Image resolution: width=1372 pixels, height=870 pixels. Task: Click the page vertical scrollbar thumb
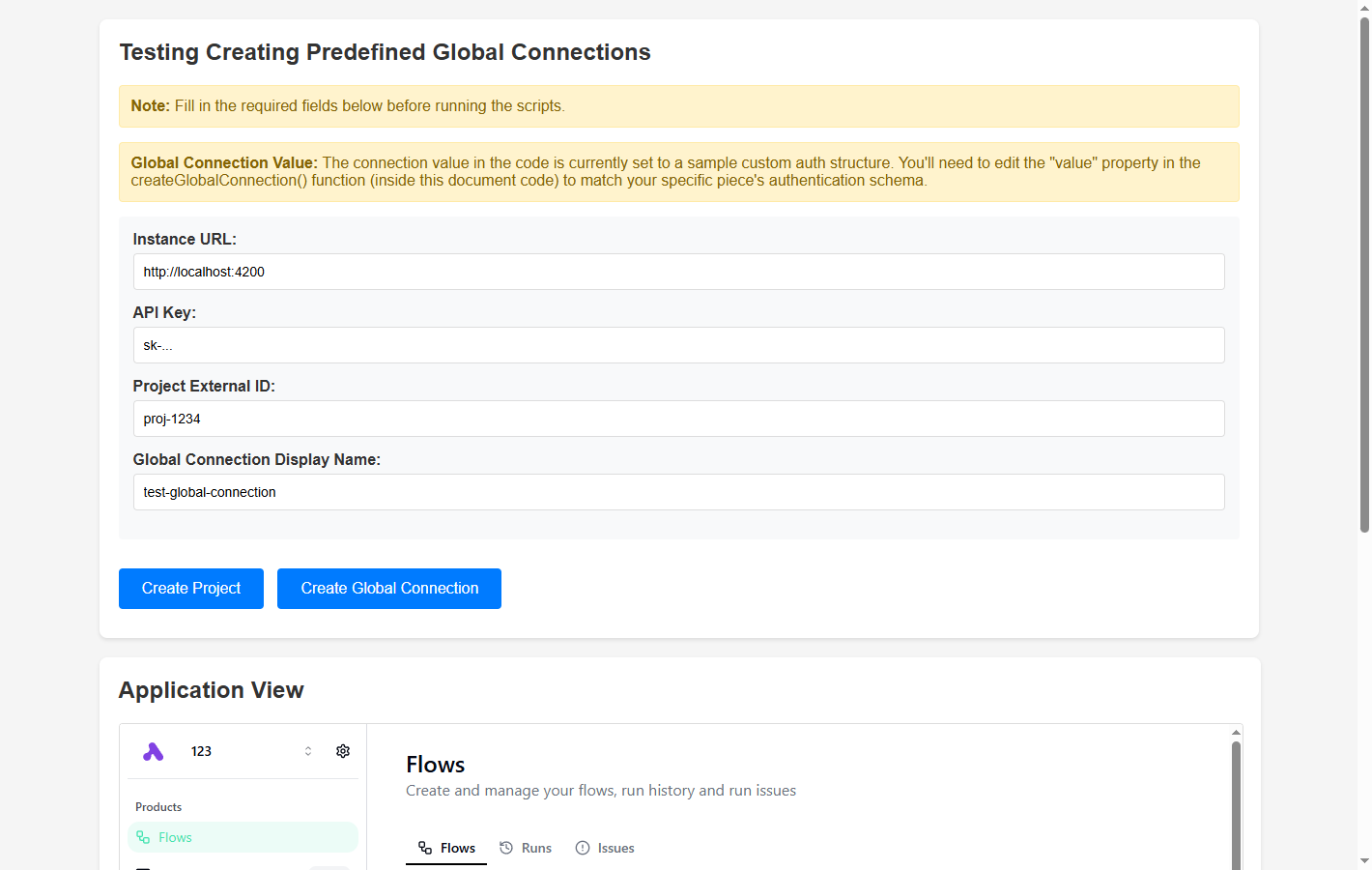click(x=1364, y=271)
